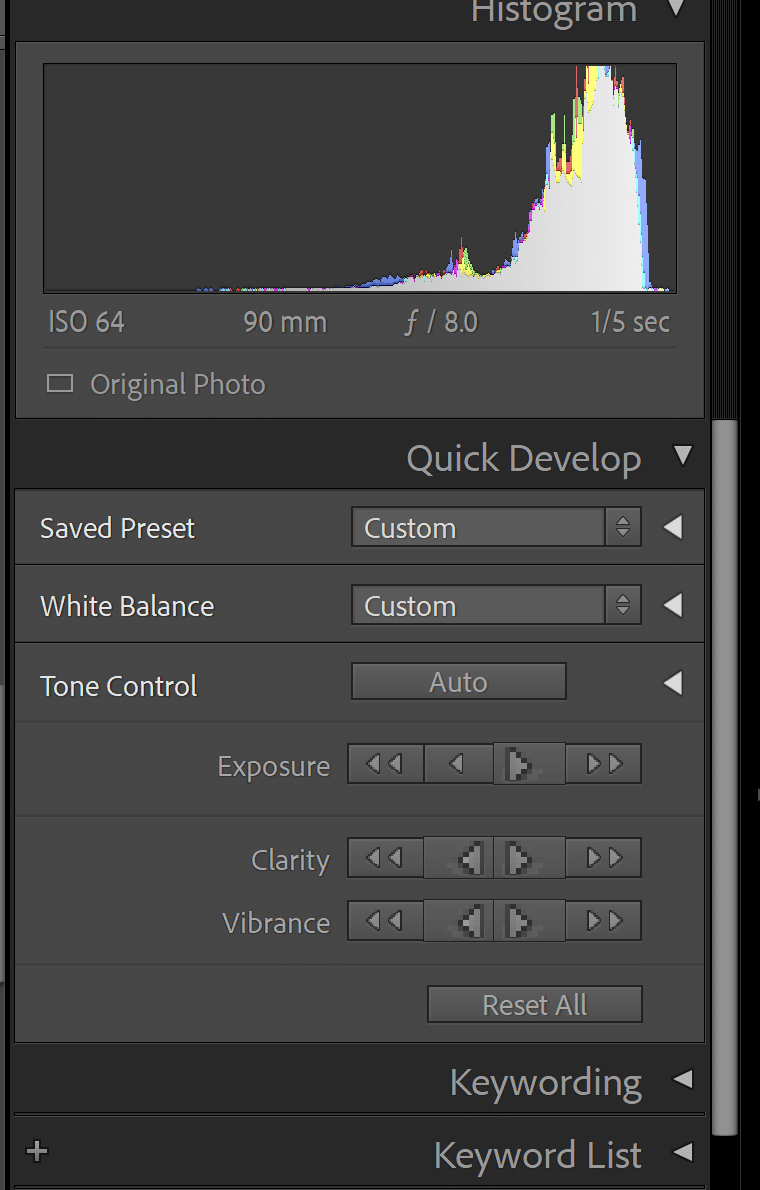
Task: Add a keyword with the plus icon
Action: pos(36,1151)
